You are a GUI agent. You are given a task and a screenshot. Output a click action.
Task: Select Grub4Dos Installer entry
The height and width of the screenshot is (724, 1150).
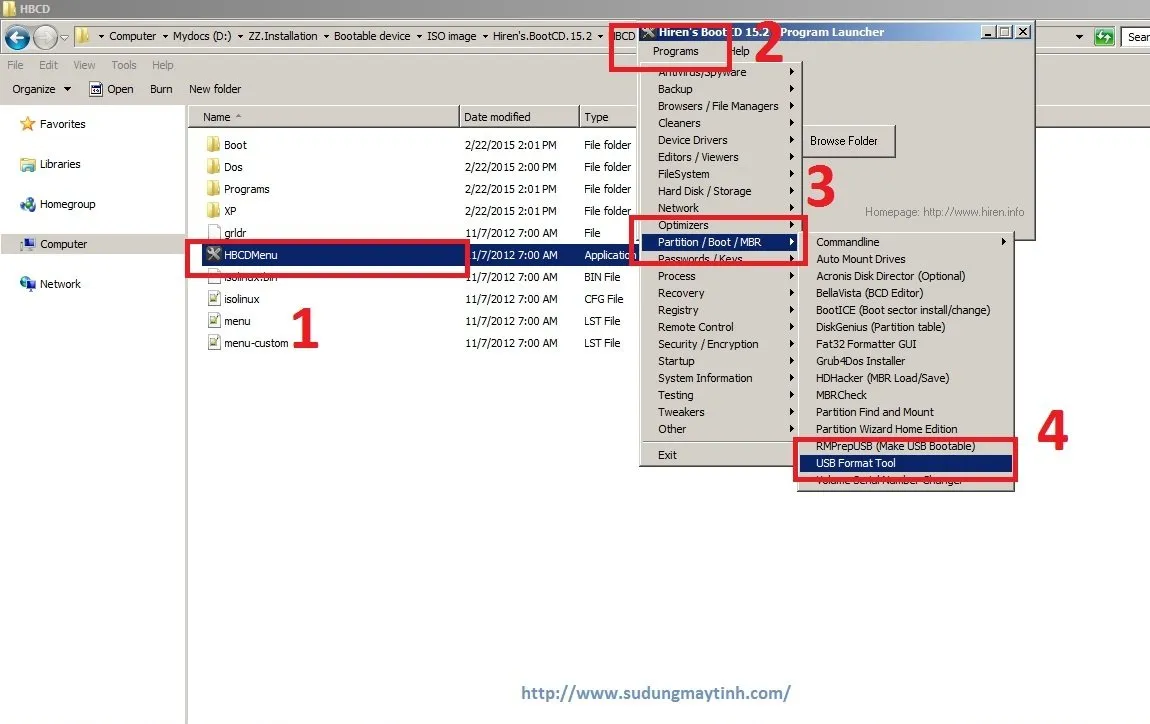[905, 361]
